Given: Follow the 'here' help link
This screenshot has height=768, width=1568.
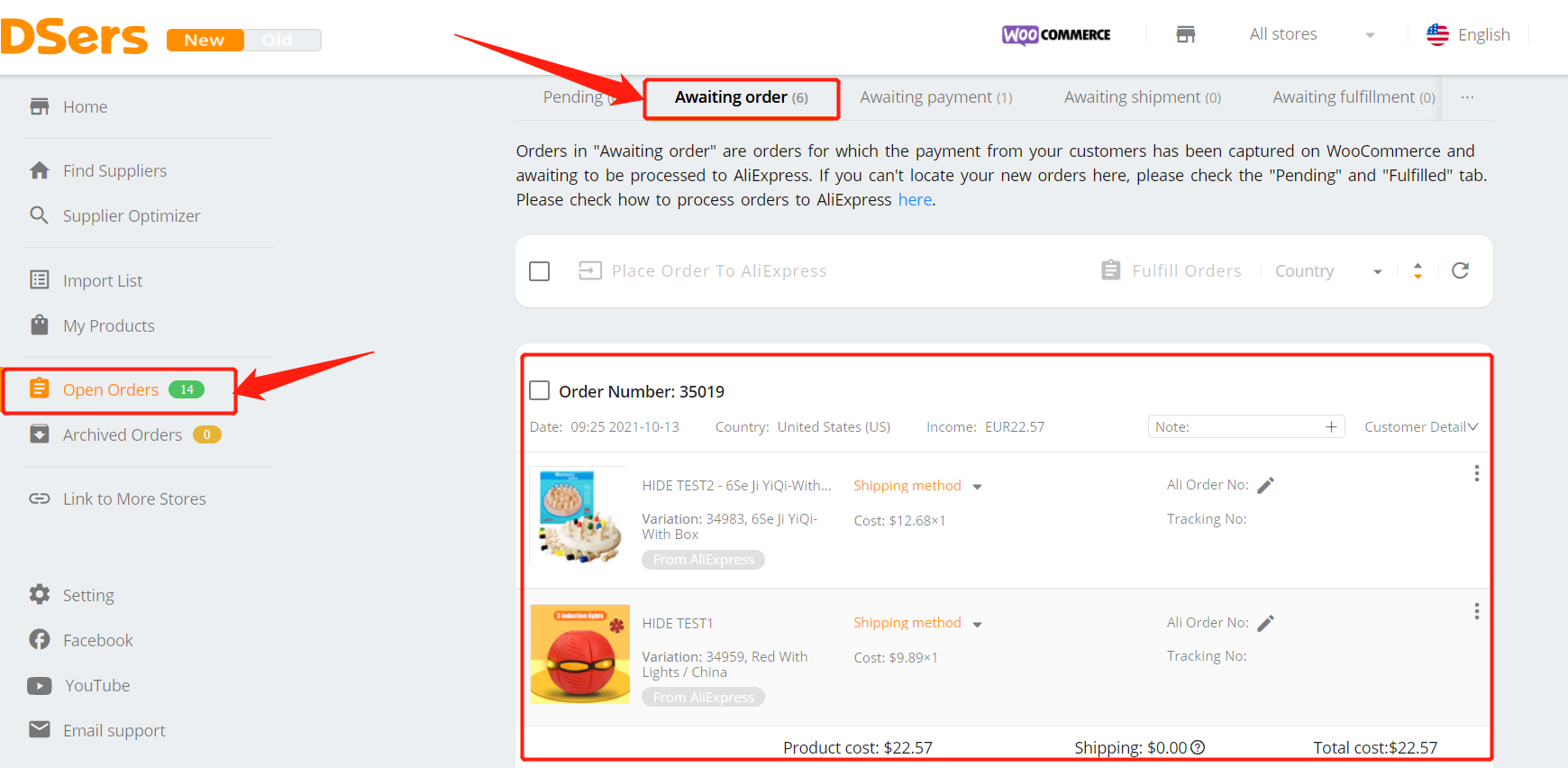Looking at the screenshot, I should [915, 200].
